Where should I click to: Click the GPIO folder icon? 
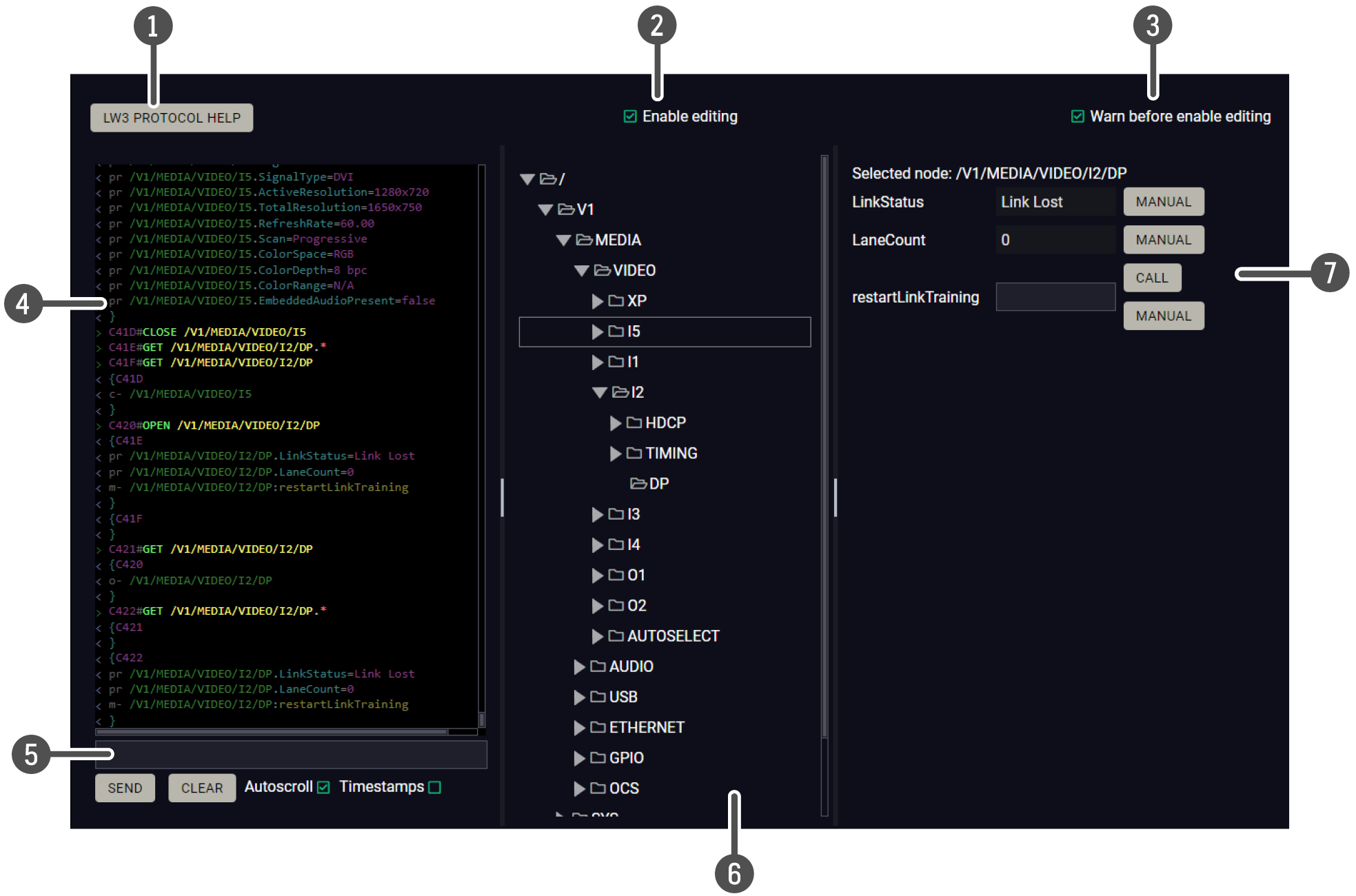tap(598, 757)
